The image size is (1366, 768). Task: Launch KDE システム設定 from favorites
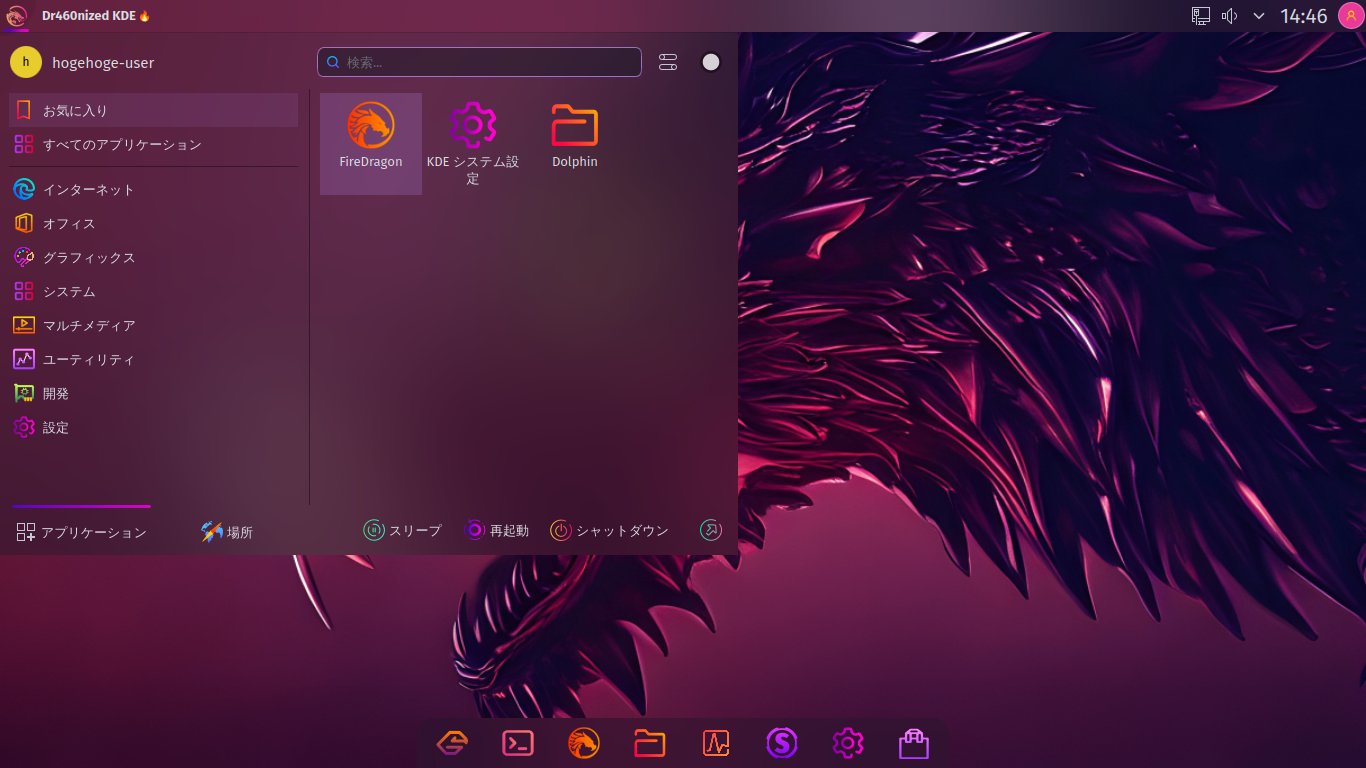pos(473,144)
